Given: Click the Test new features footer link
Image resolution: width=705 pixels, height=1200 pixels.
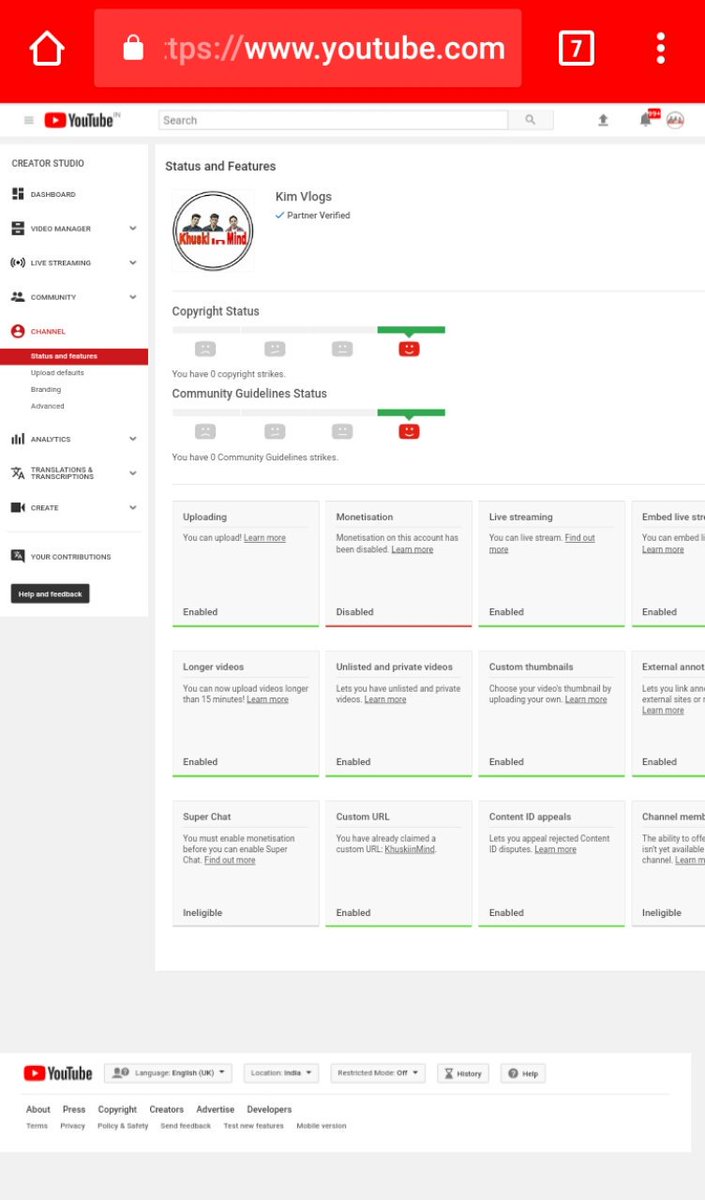Looking at the screenshot, I should pos(254,1126).
